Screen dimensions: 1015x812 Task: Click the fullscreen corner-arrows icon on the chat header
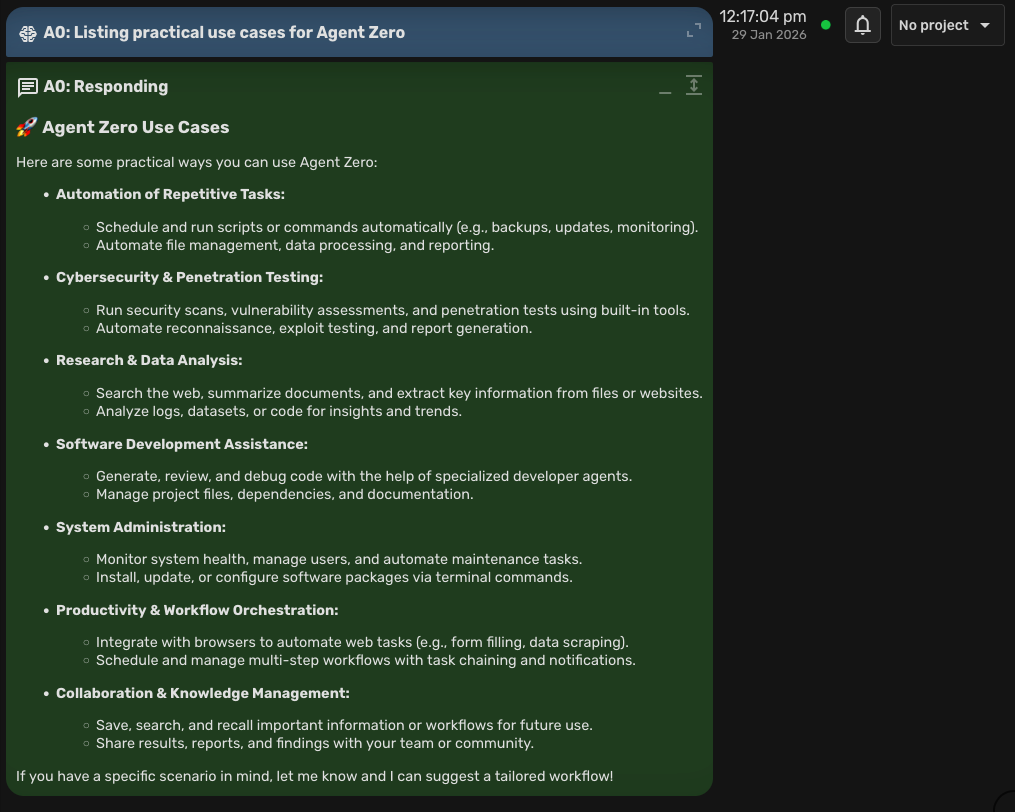(695, 30)
